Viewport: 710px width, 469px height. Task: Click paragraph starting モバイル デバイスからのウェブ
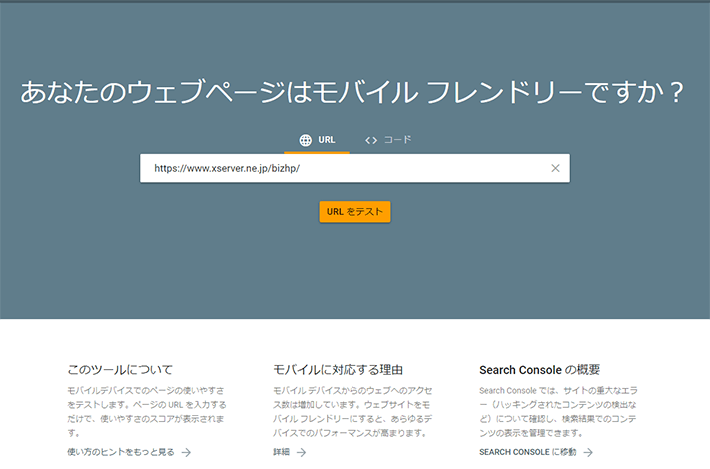point(353,412)
